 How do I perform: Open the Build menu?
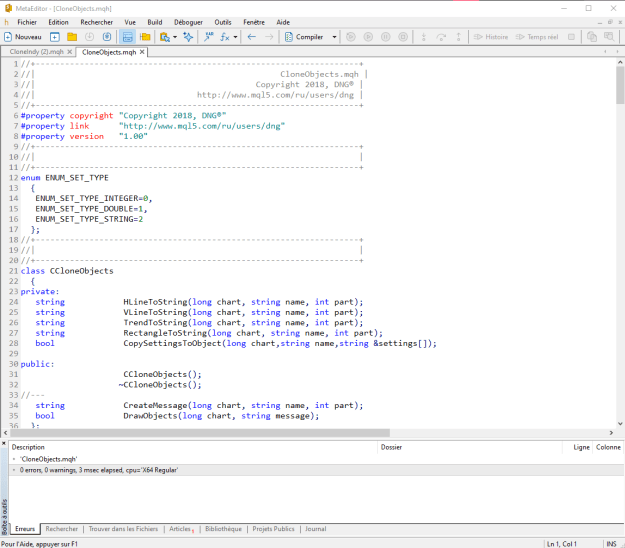pos(155,22)
